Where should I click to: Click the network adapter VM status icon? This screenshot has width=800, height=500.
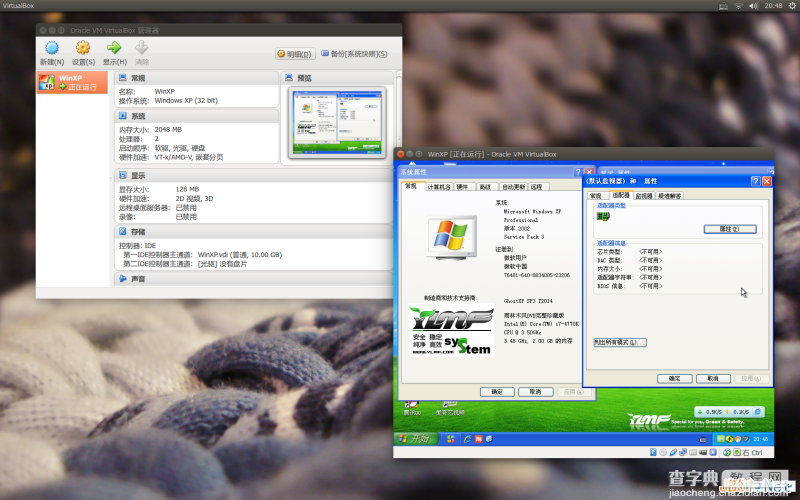click(x=683, y=453)
